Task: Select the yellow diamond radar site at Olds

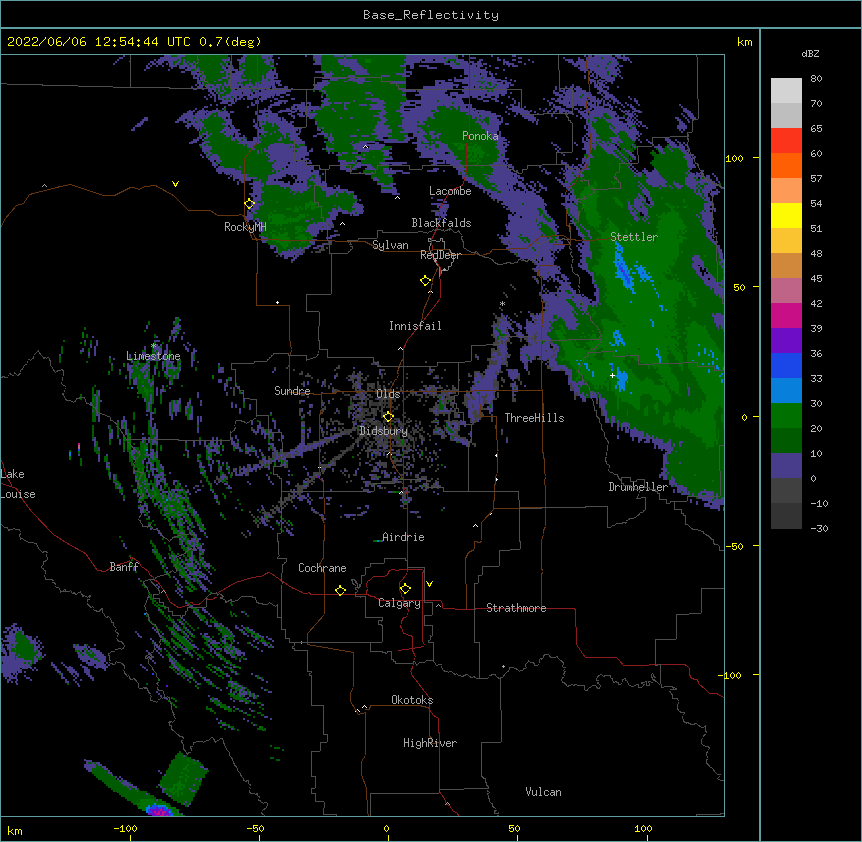Action: point(388,416)
